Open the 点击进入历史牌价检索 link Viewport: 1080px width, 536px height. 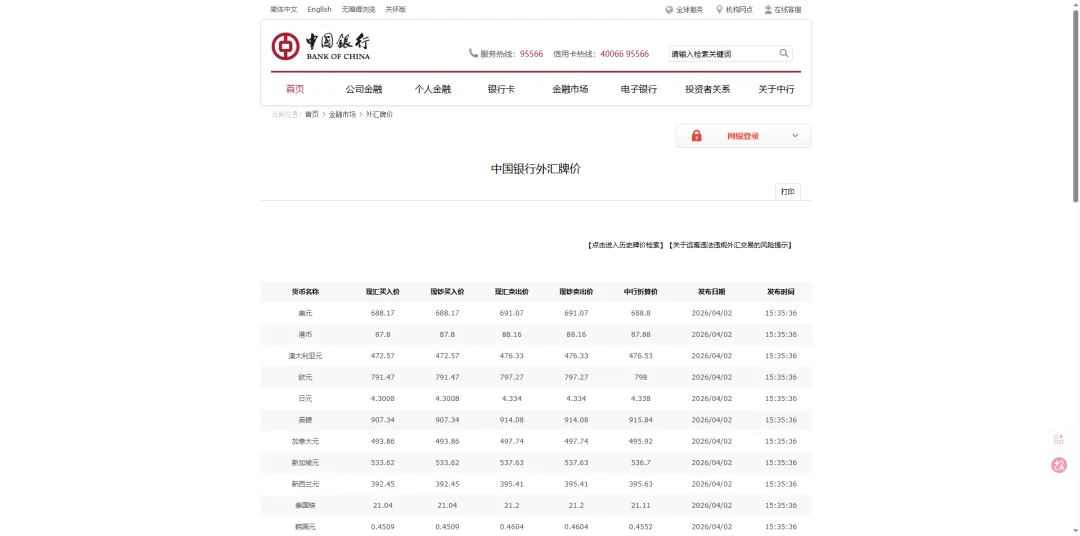(625, 245)
